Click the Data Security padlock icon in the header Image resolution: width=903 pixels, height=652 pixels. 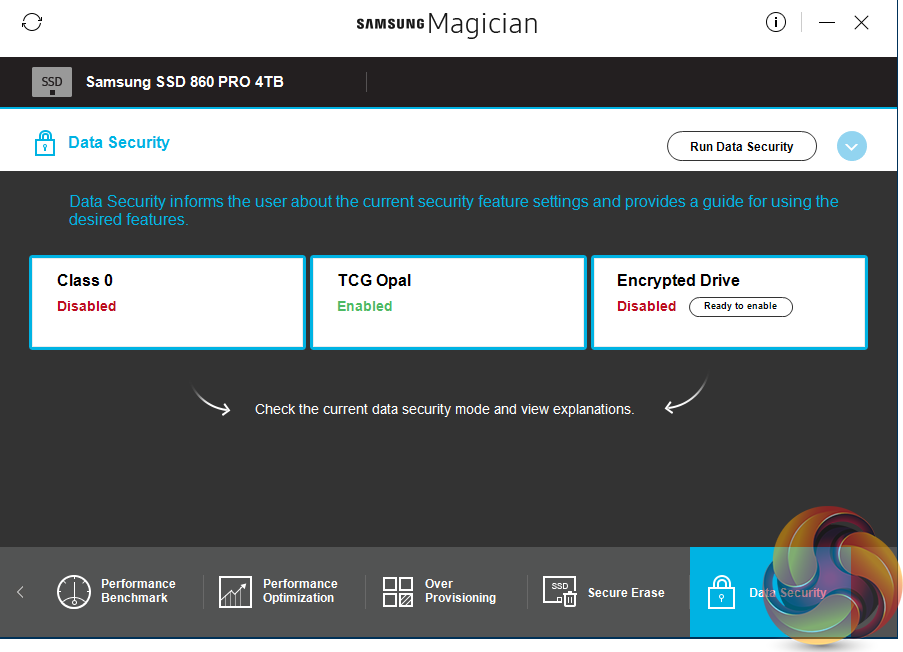45,143
